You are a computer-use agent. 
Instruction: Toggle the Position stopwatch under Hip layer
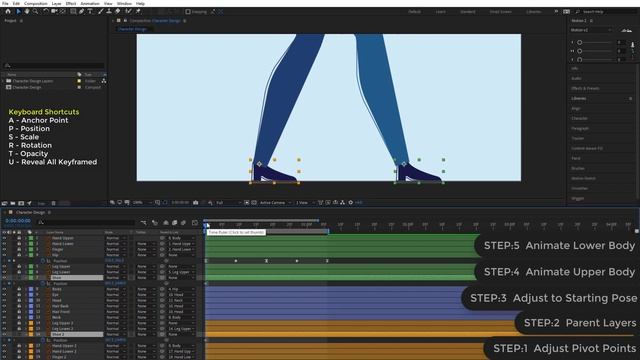(42, 261)
